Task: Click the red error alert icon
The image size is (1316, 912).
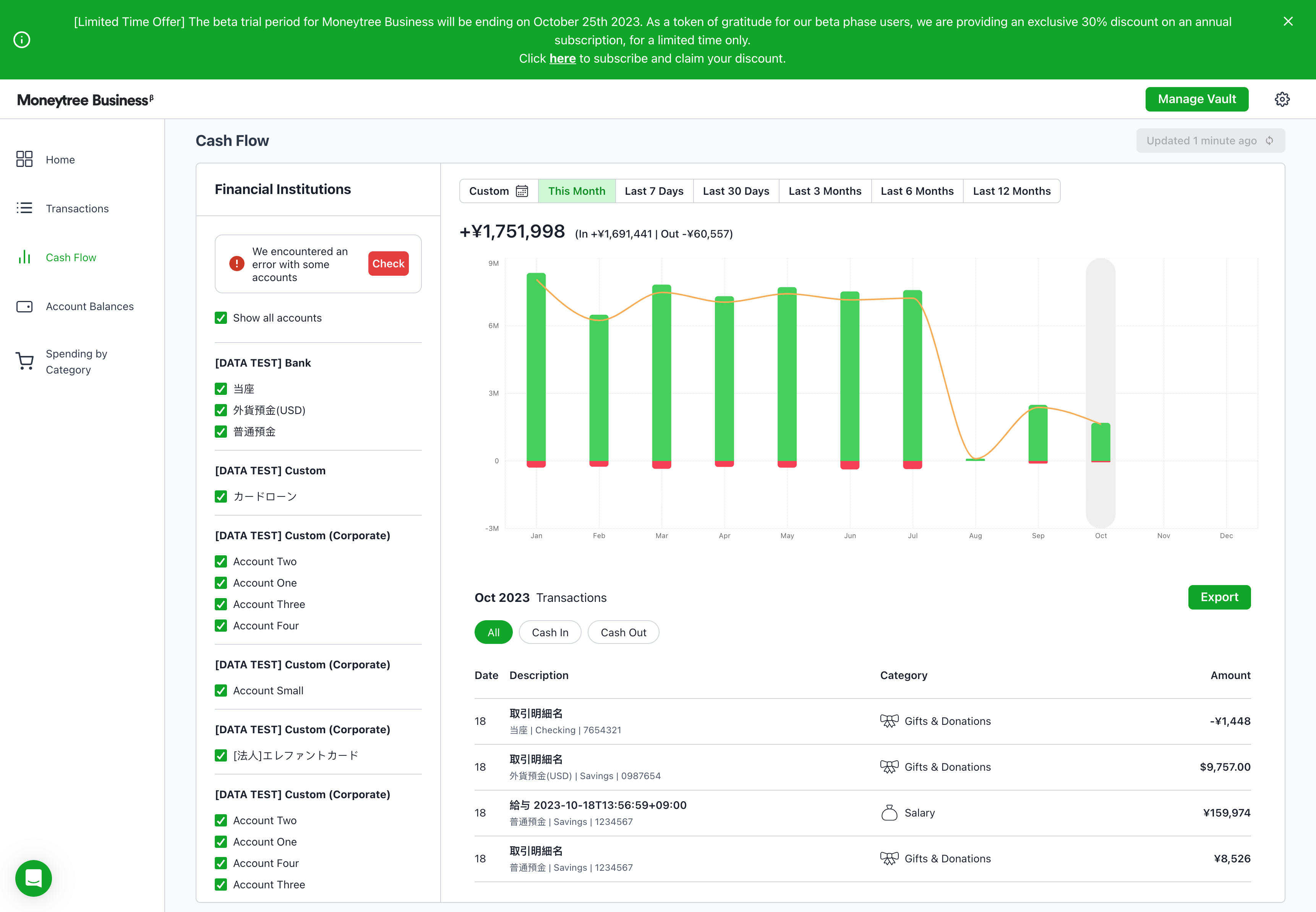Action: pos(237,264)
